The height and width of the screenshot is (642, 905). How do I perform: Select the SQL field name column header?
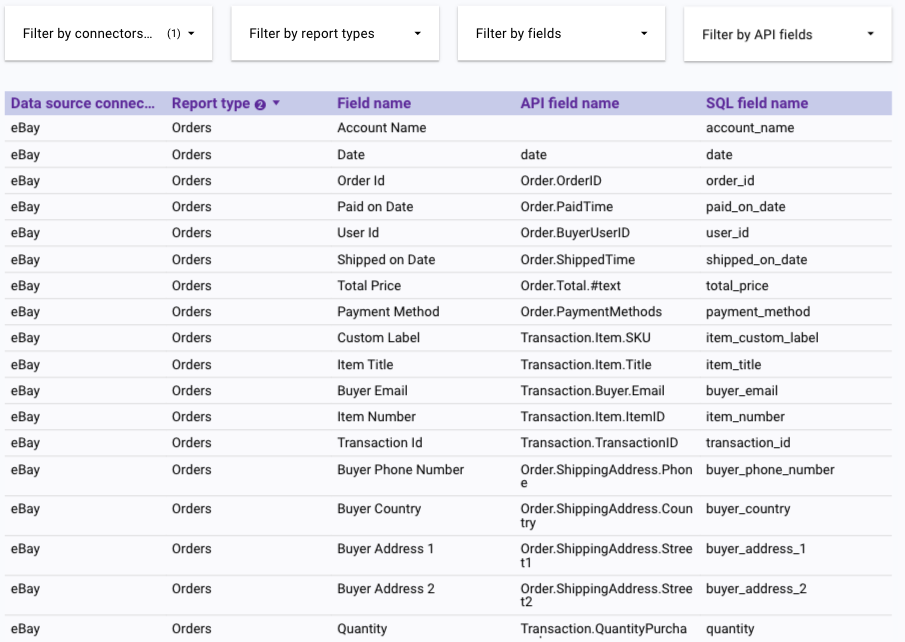tap(755, 103)
